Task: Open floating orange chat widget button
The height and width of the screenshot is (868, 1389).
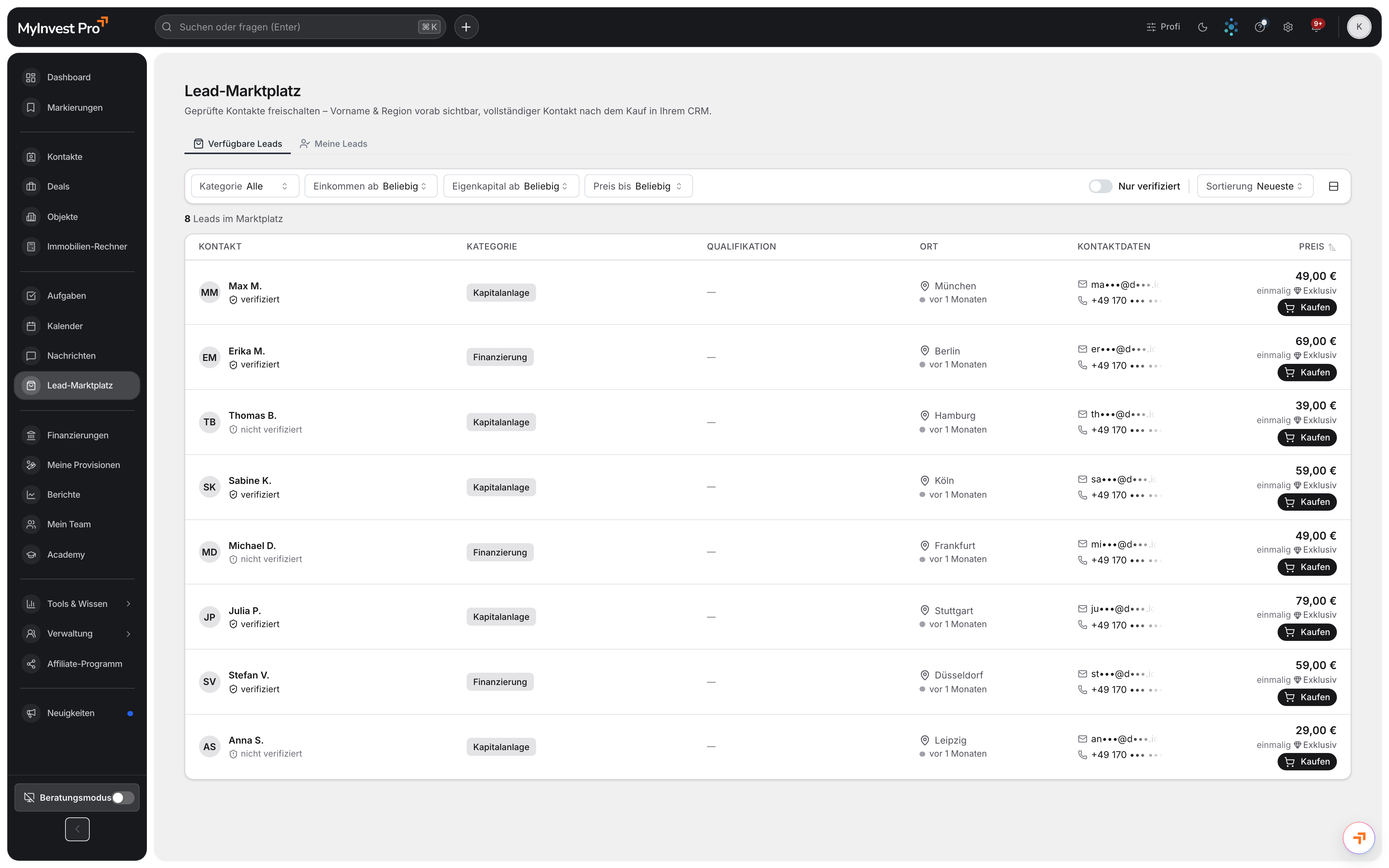Action: point(1359,838)
